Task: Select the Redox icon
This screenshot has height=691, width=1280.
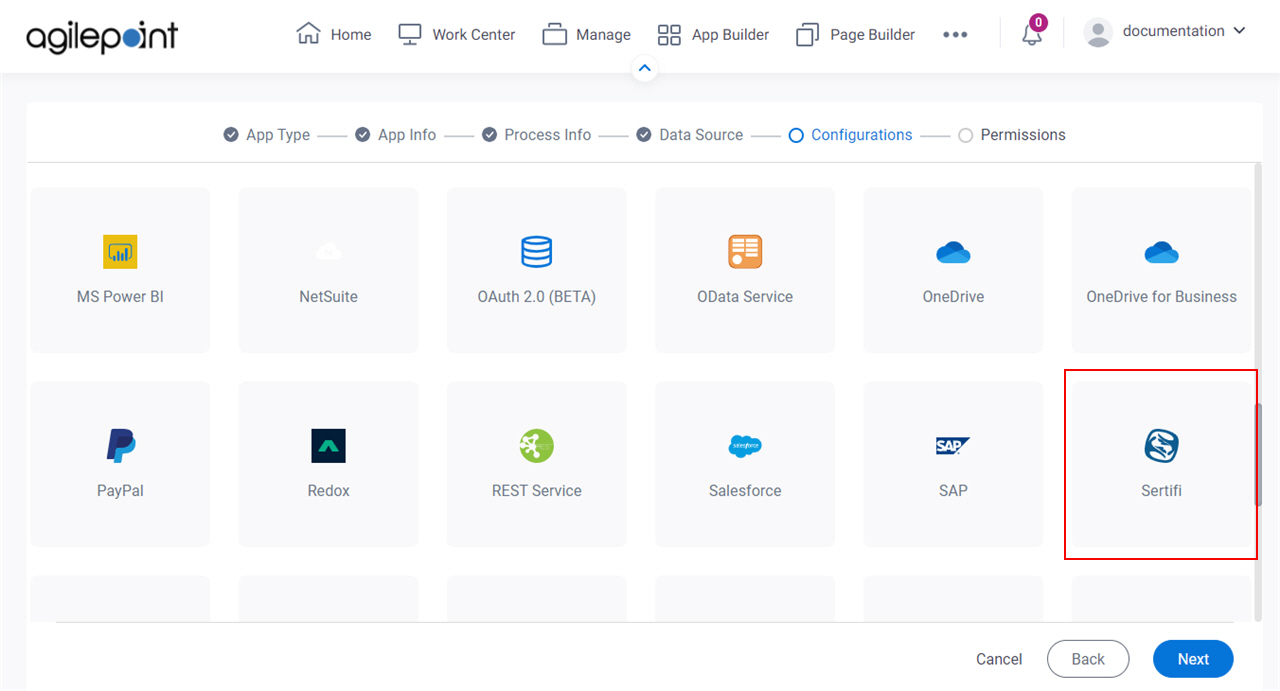Action: (x=328, y=446)
